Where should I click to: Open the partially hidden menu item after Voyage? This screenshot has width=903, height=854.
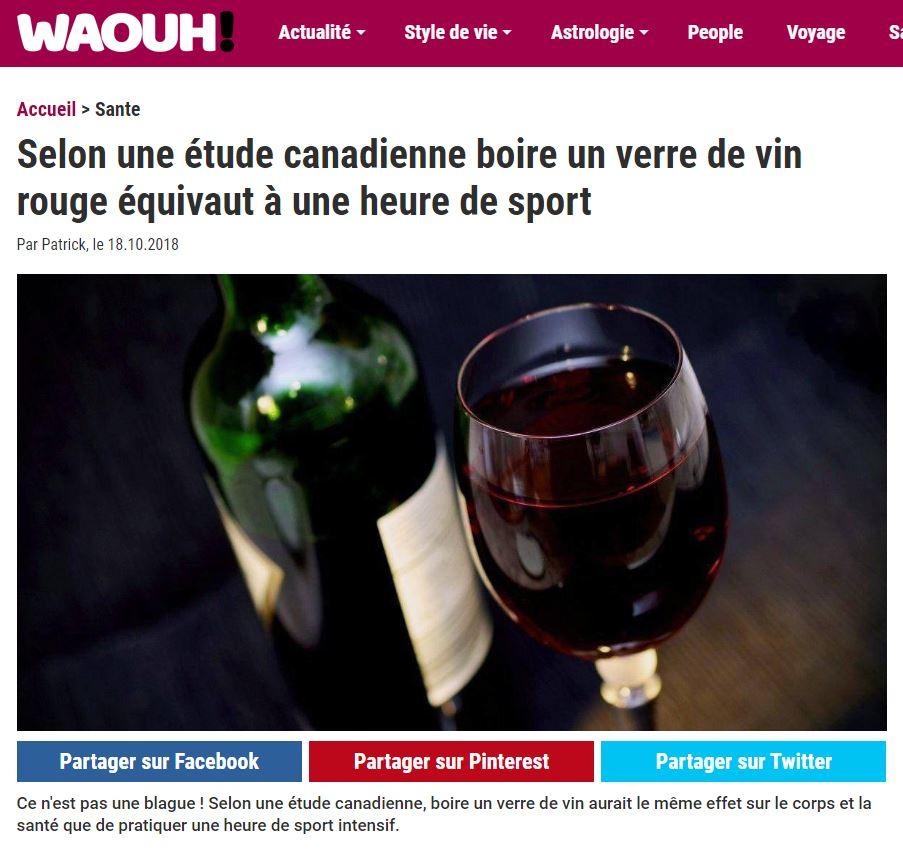pyautogui.click(x=896, y=32)
